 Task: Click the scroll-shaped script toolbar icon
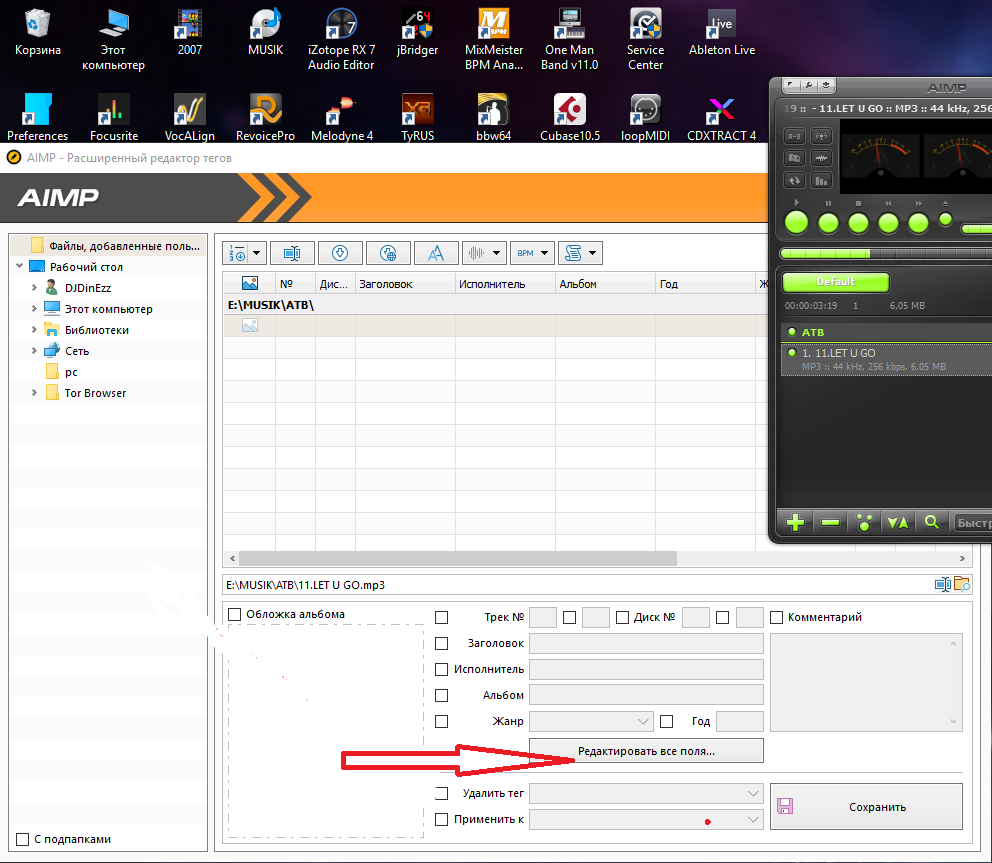pyautogui.click(x=573, y=253)
